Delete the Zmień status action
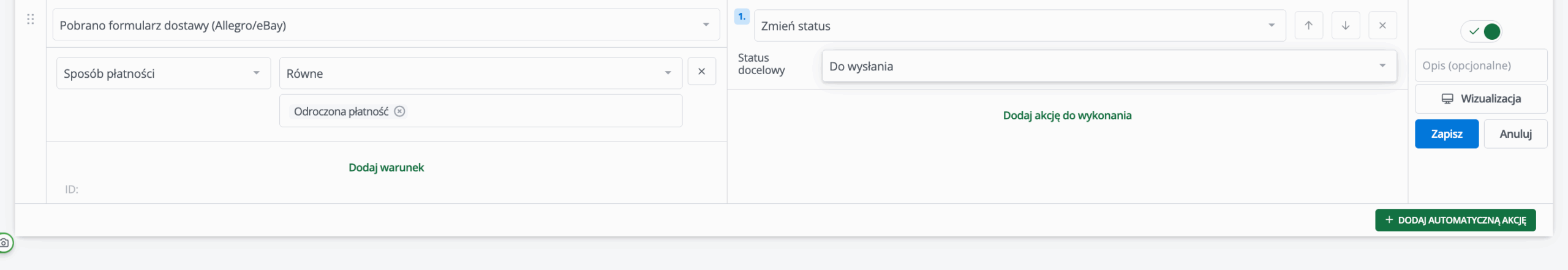The height and width of the screenshot is (270, 1568). coord(1382,26)
